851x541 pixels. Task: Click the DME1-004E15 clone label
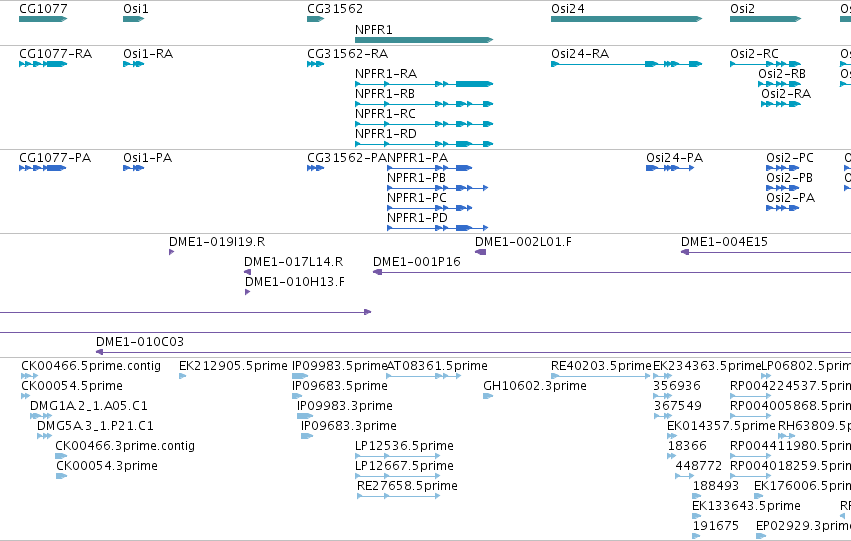coord(725,242)
